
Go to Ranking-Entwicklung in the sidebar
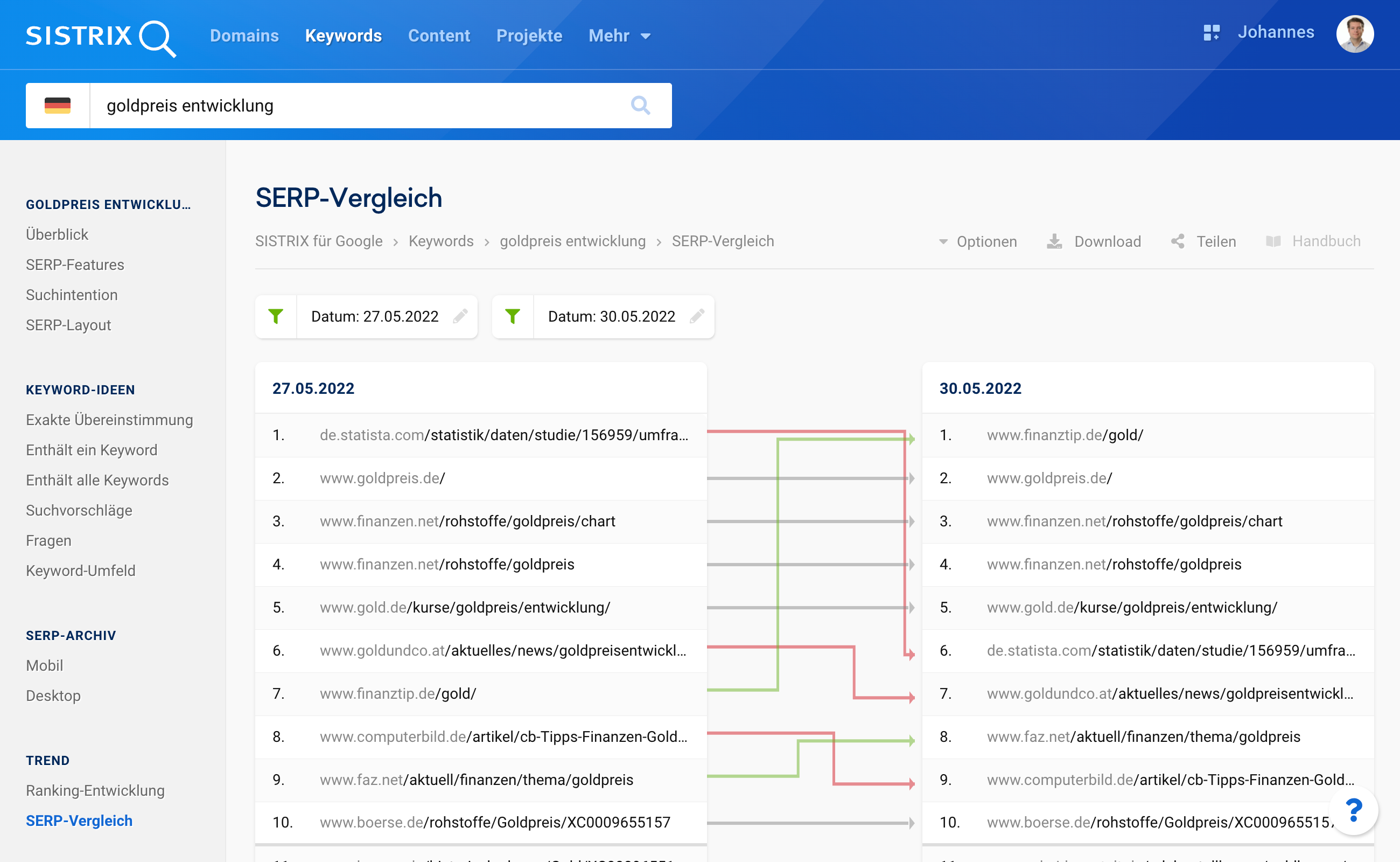point(95,790)
